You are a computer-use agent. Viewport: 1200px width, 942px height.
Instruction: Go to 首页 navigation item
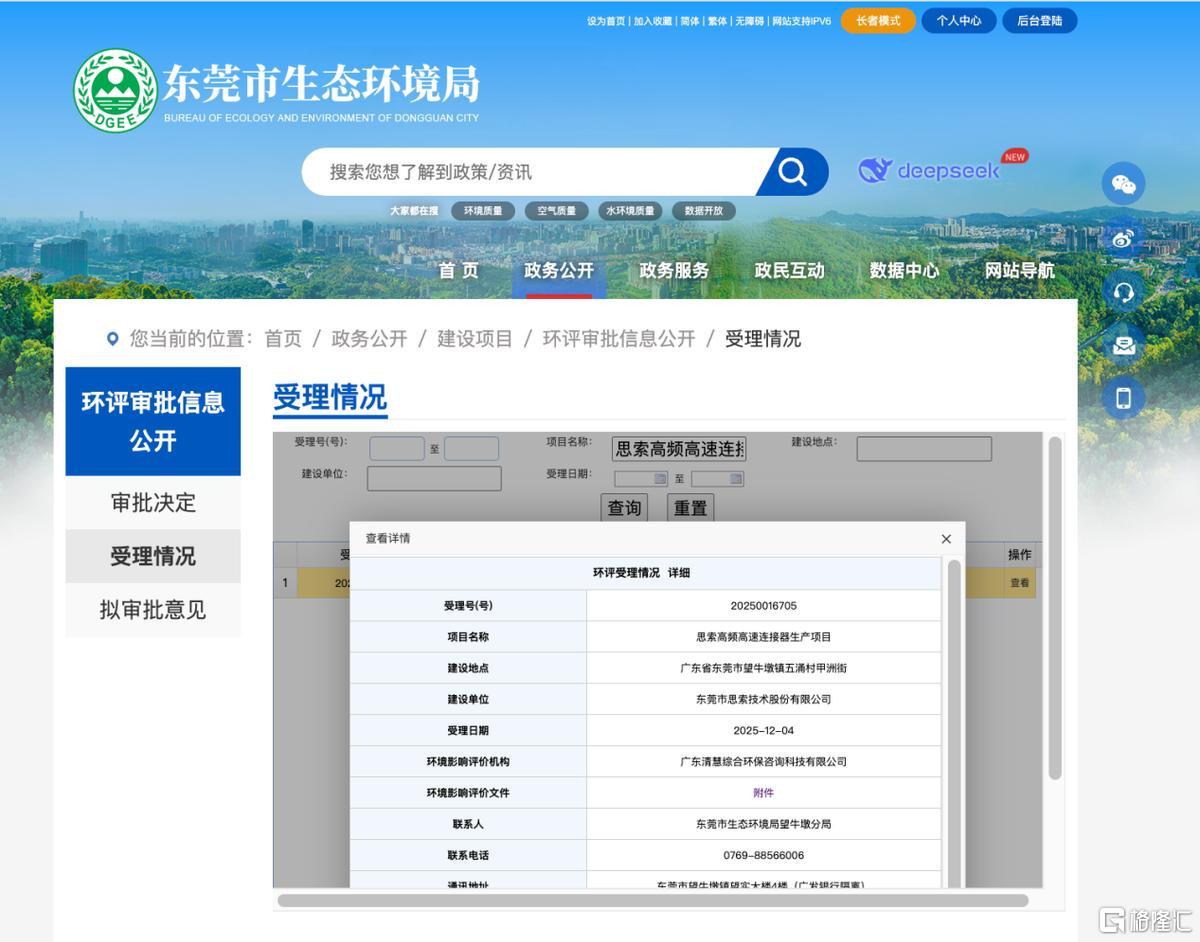[458, 270]
